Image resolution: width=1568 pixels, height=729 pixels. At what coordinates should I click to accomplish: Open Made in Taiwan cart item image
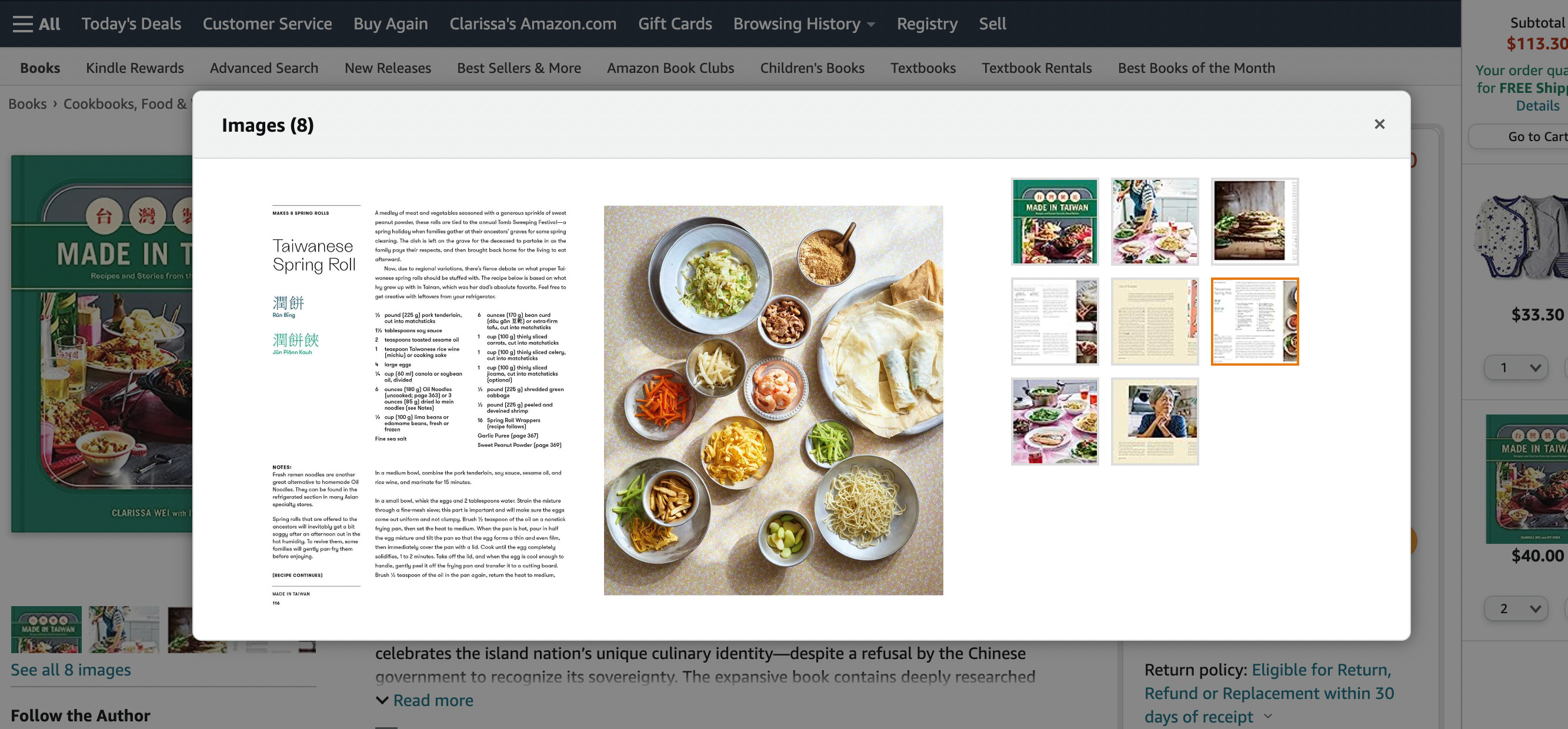(x=1527, y=480)
